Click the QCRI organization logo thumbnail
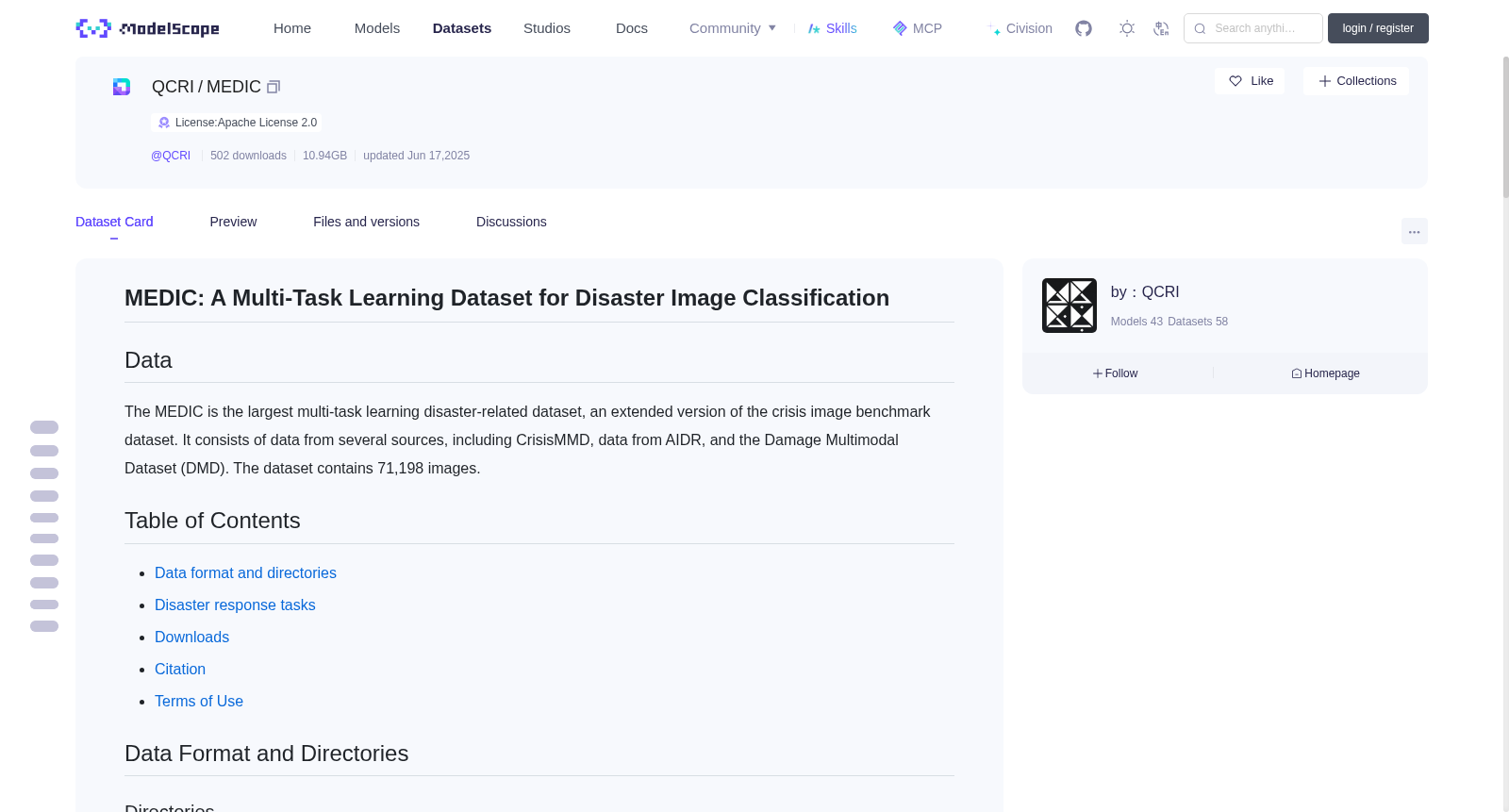This screenshot has width=1509, height=812. 1070,306
